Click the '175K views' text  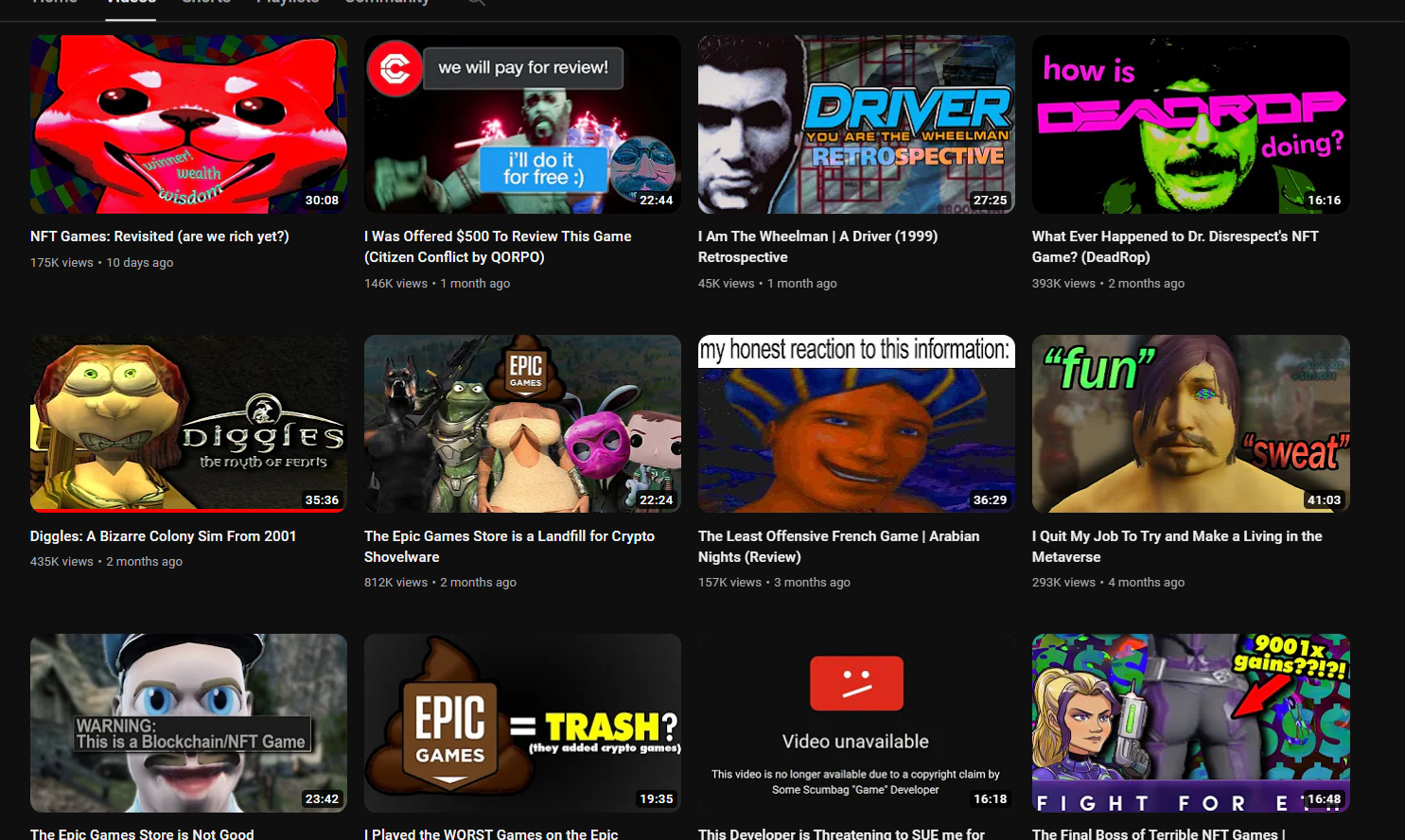61,263
